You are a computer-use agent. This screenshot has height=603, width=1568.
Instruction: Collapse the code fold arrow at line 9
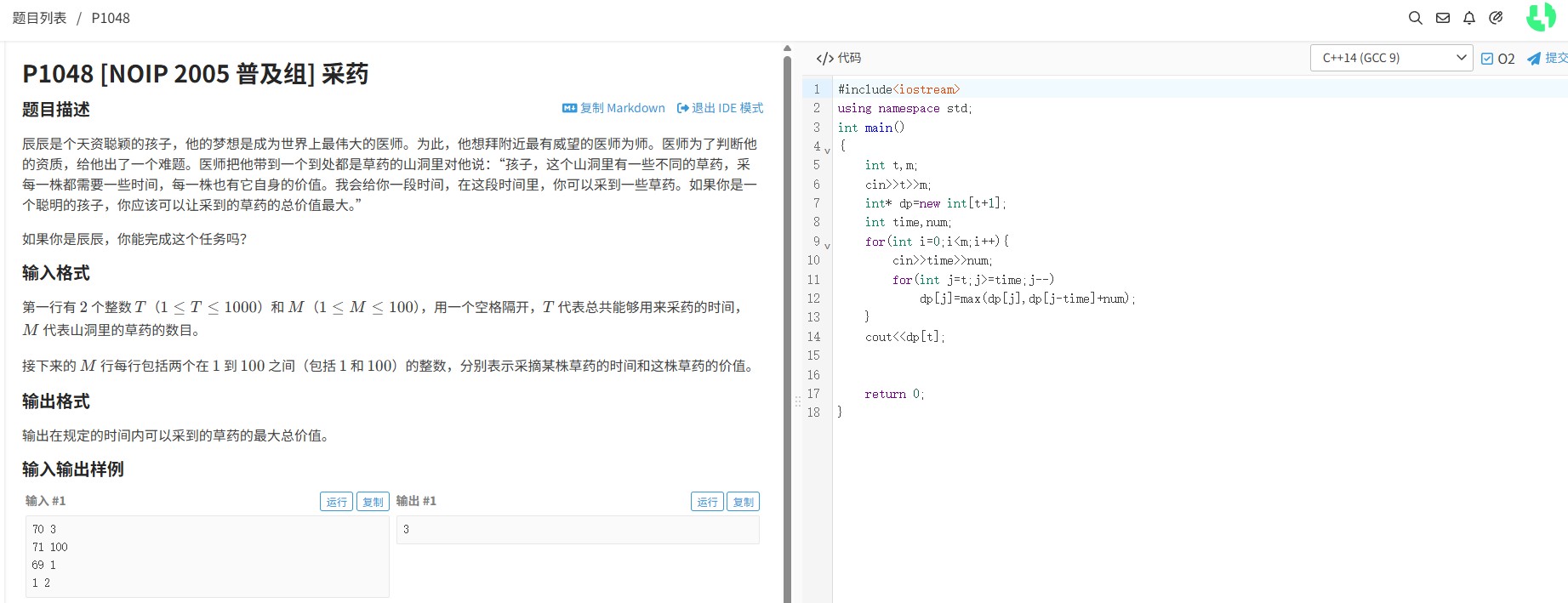click(x=827, y=246)
